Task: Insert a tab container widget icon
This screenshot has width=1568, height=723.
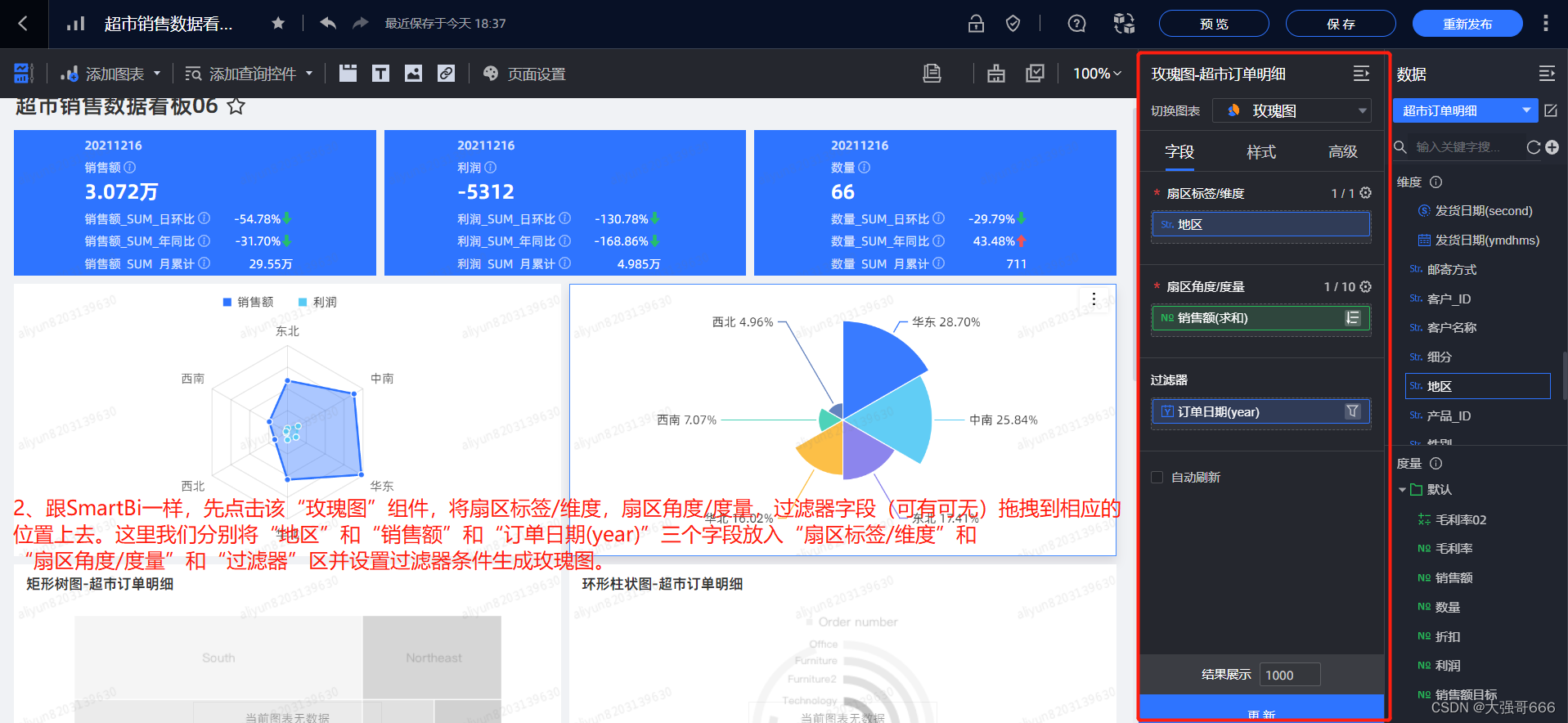Action: click(x=348, y=74)
